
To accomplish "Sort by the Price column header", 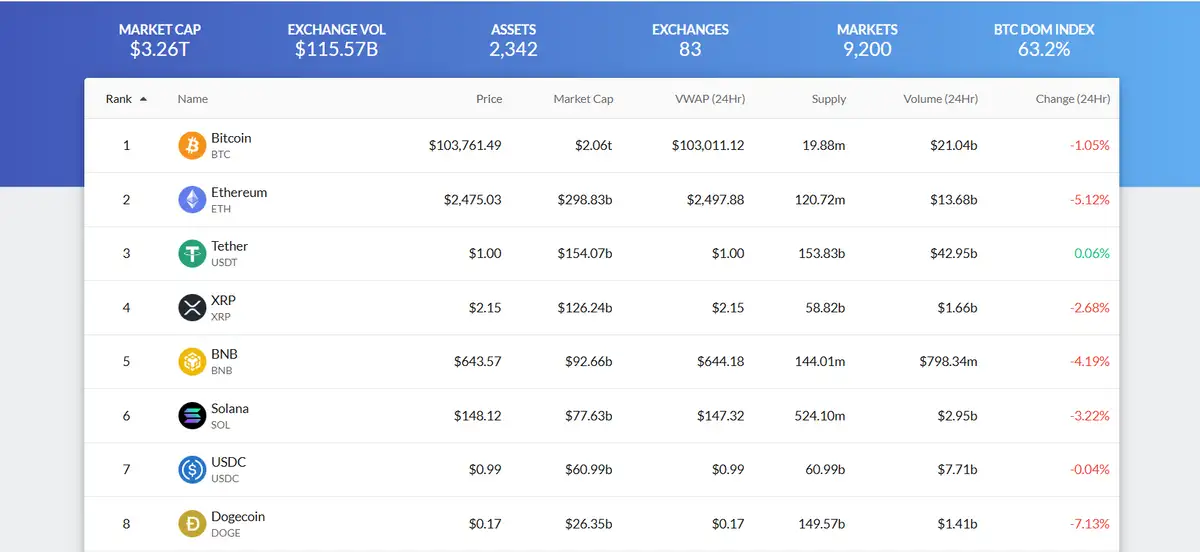I will point(489,99).
